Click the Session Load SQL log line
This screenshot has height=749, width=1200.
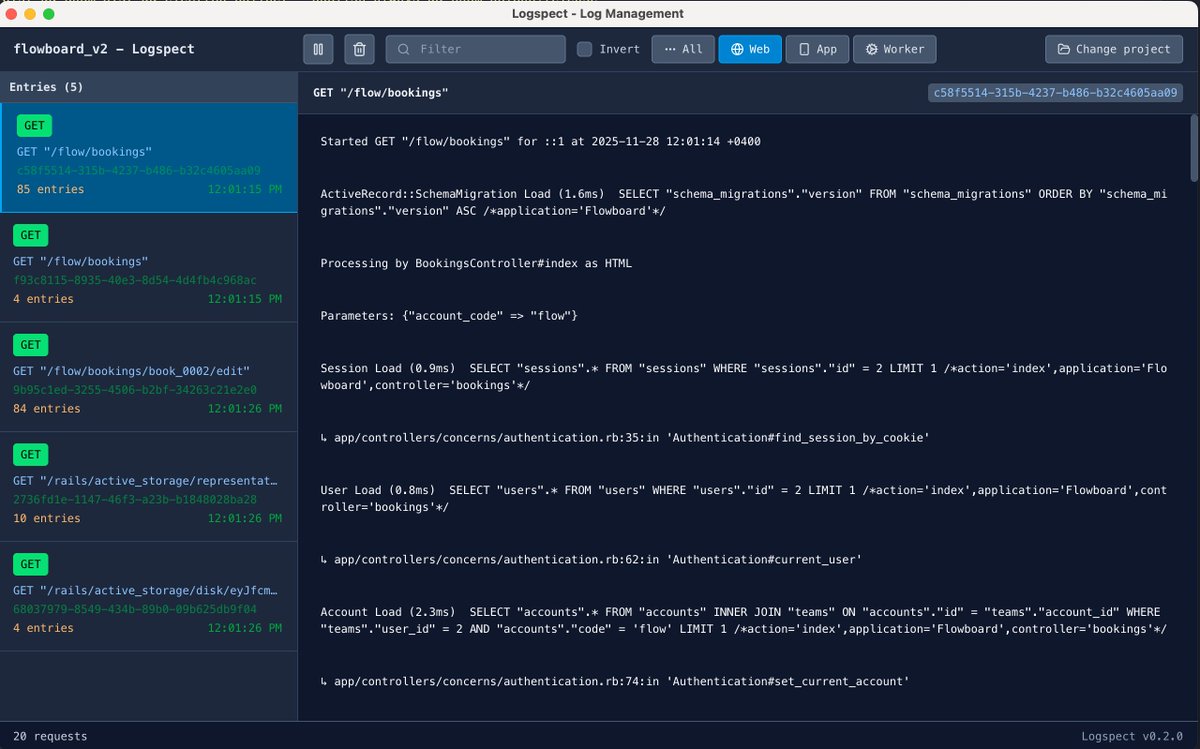744,377
